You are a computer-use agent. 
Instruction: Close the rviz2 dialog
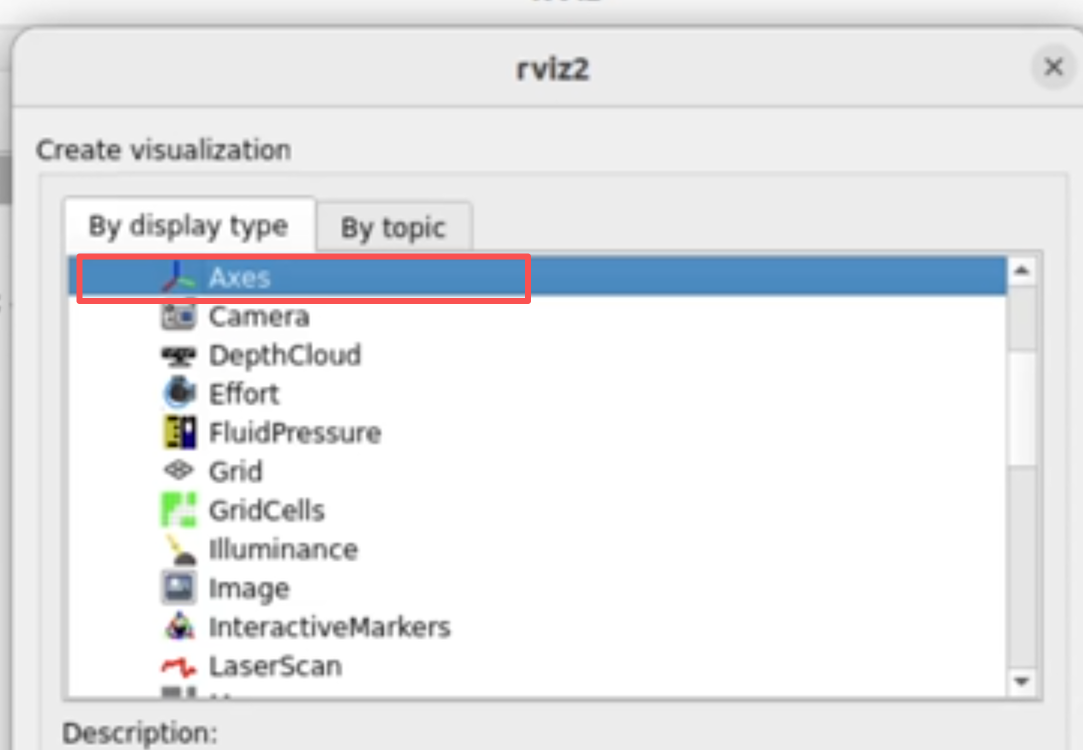pos(1053,67)
